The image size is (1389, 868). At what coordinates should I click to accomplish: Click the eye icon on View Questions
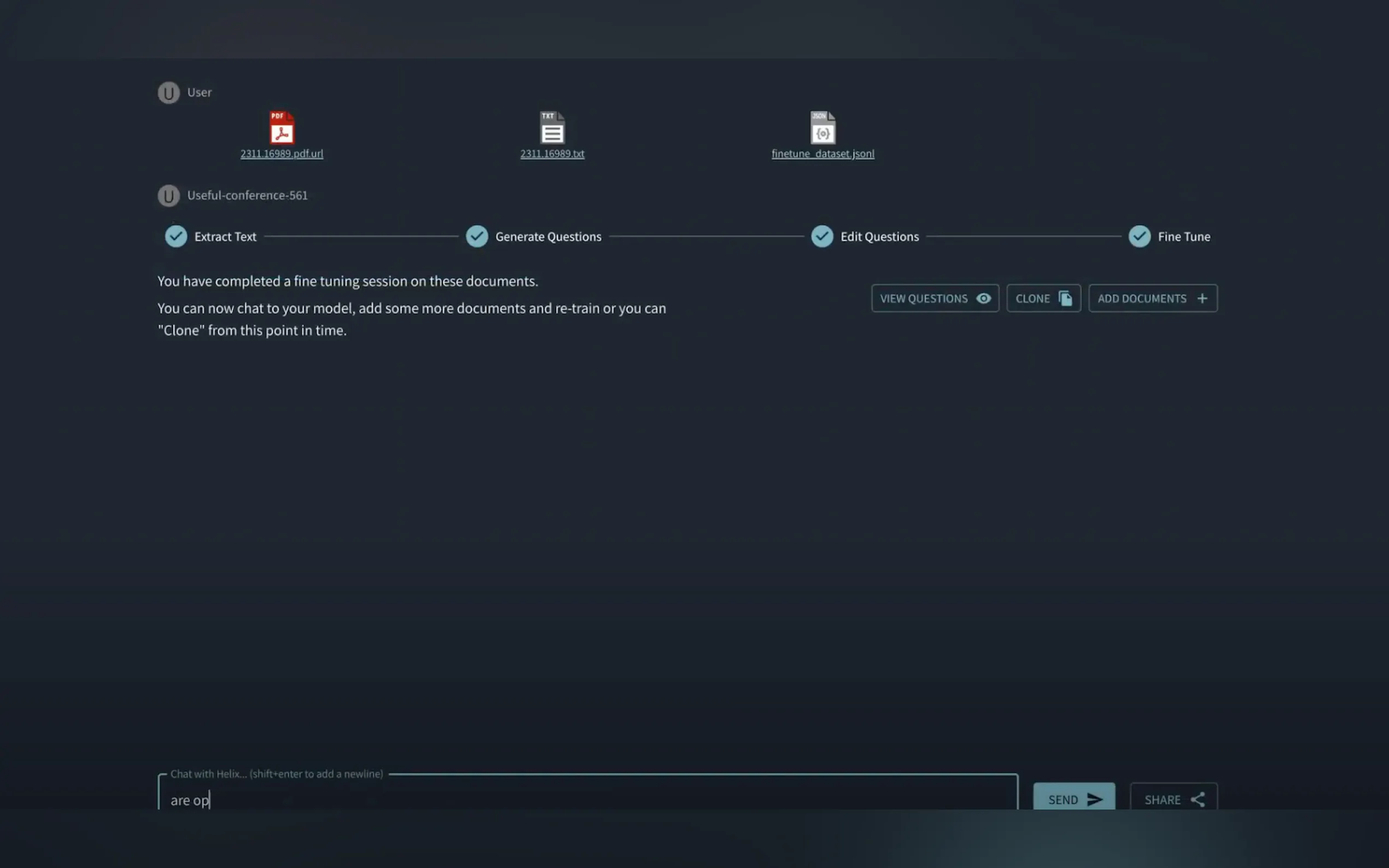point(983,298)
